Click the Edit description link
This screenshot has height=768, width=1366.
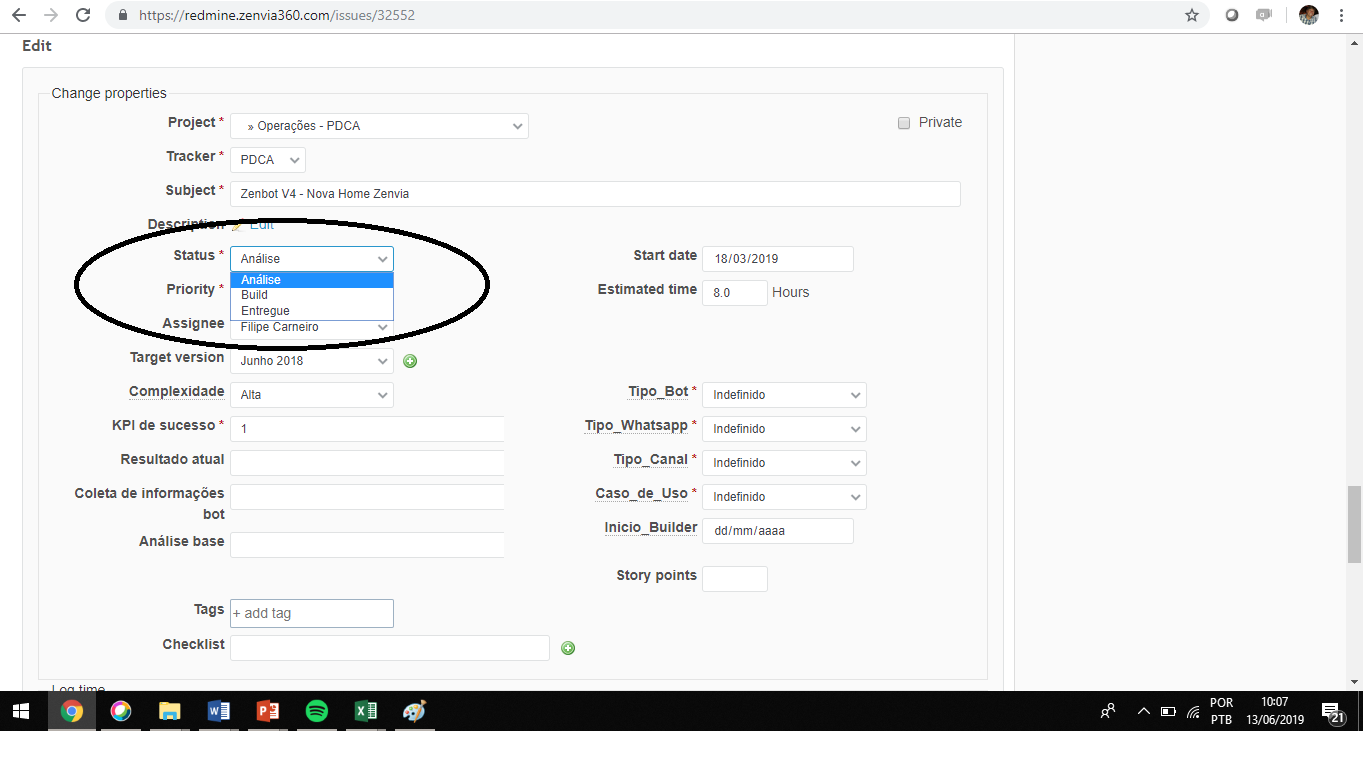click(x=261, y=225)
